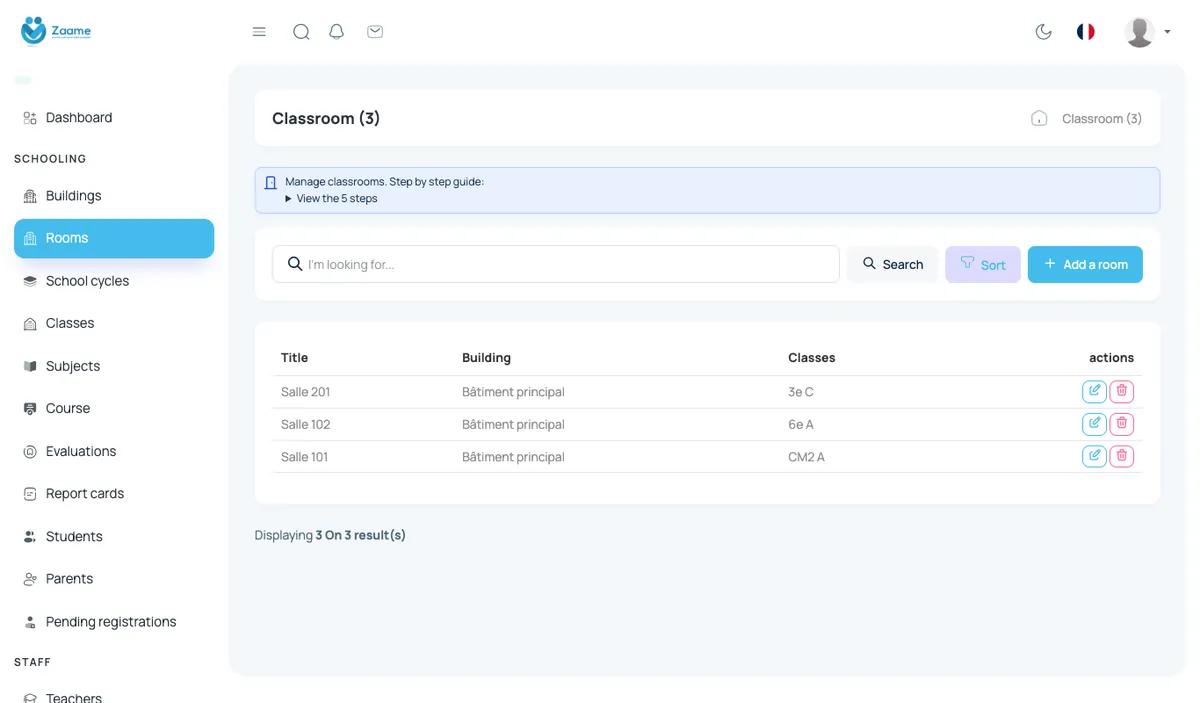Click the 6e A class cell
Image resolution: width=1200 pixels, height=703 pixels.
pos(801,424)
